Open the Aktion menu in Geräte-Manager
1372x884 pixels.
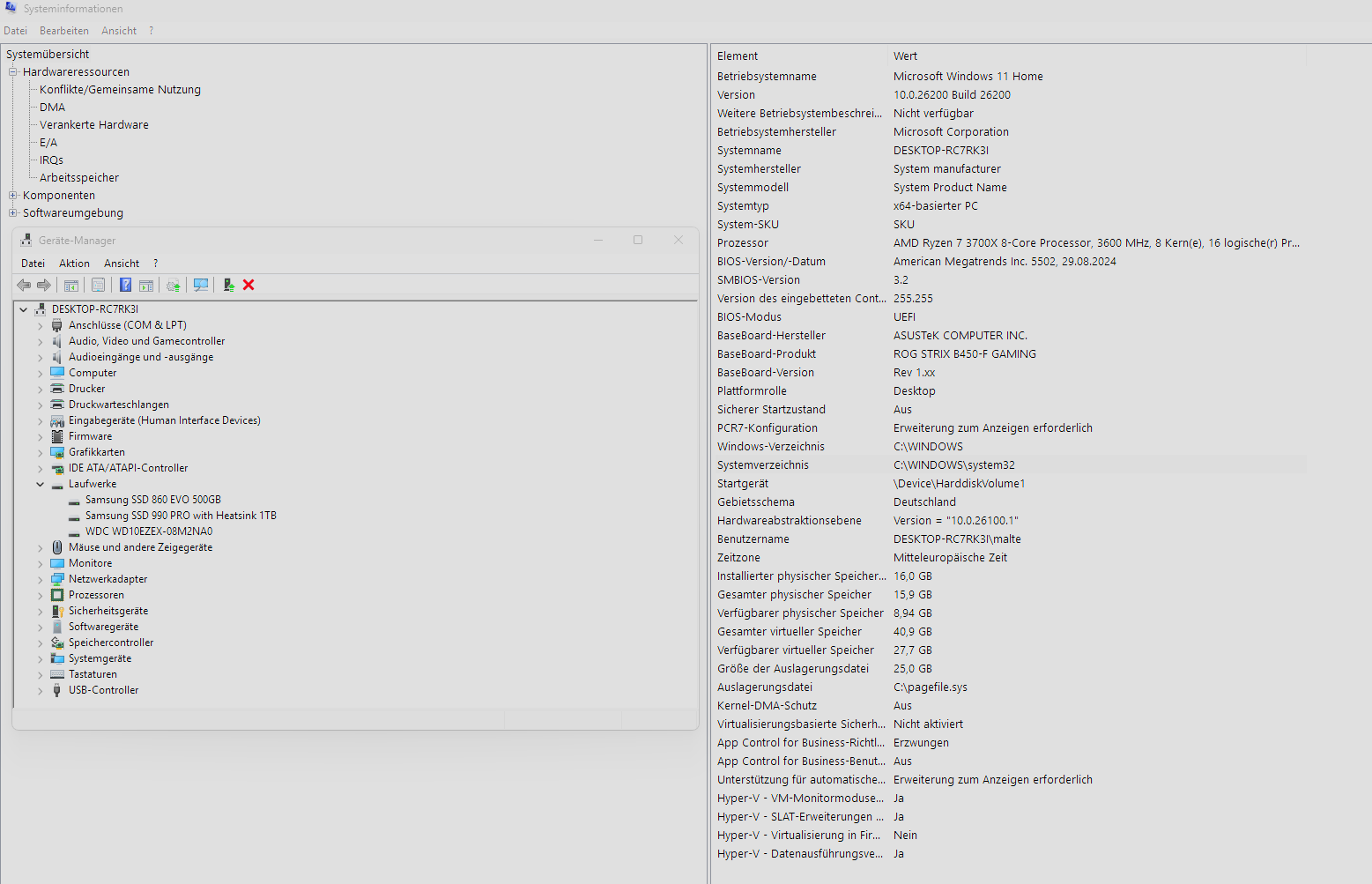click(x=74, y=264)
